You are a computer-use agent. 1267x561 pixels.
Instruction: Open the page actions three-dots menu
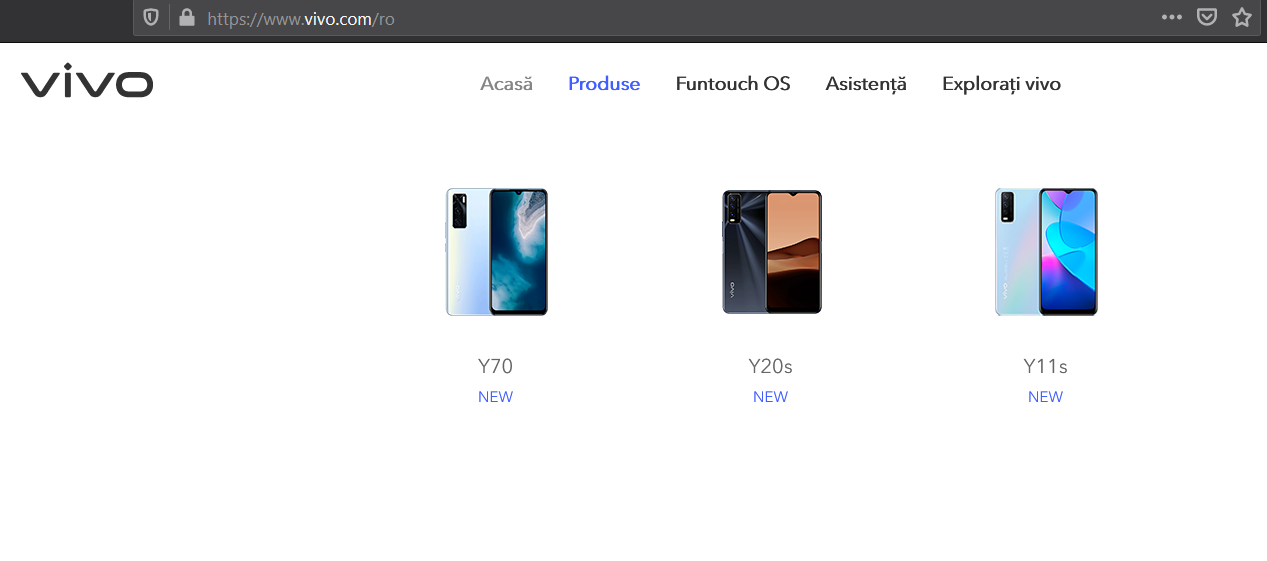click(x=1172, y=17)
